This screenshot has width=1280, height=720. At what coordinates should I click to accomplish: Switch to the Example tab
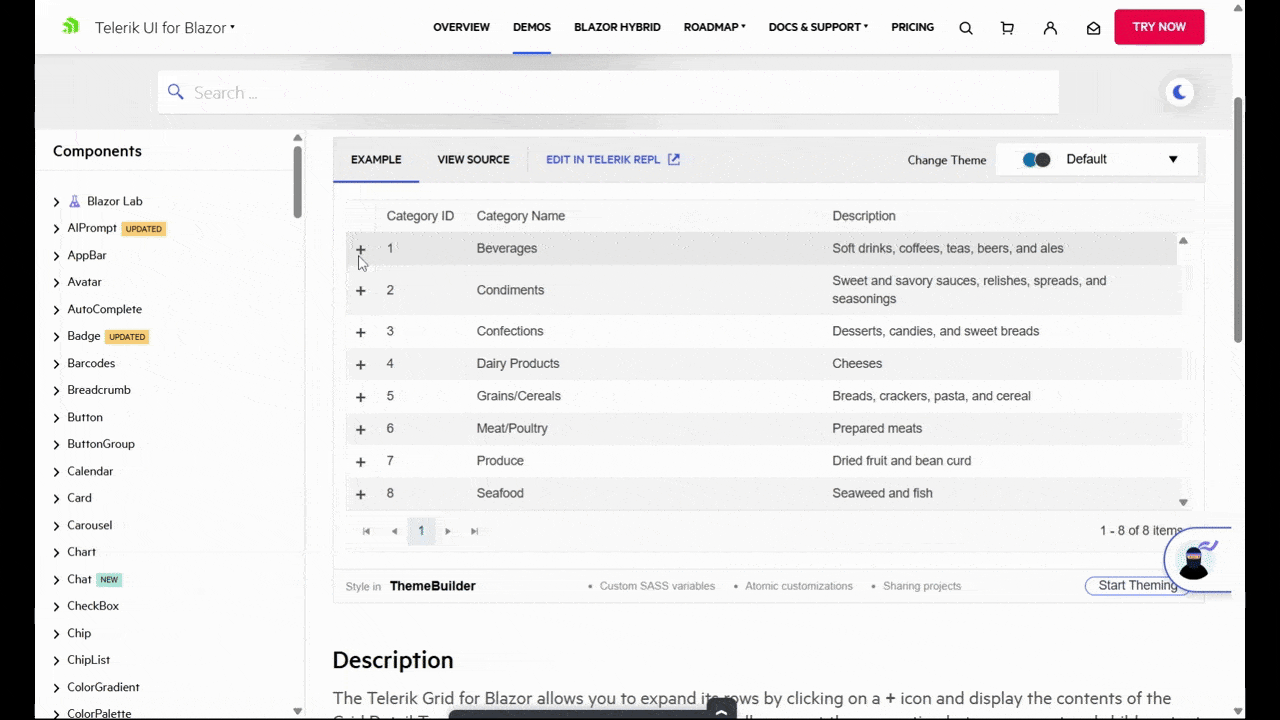click(x=376, y=160)
